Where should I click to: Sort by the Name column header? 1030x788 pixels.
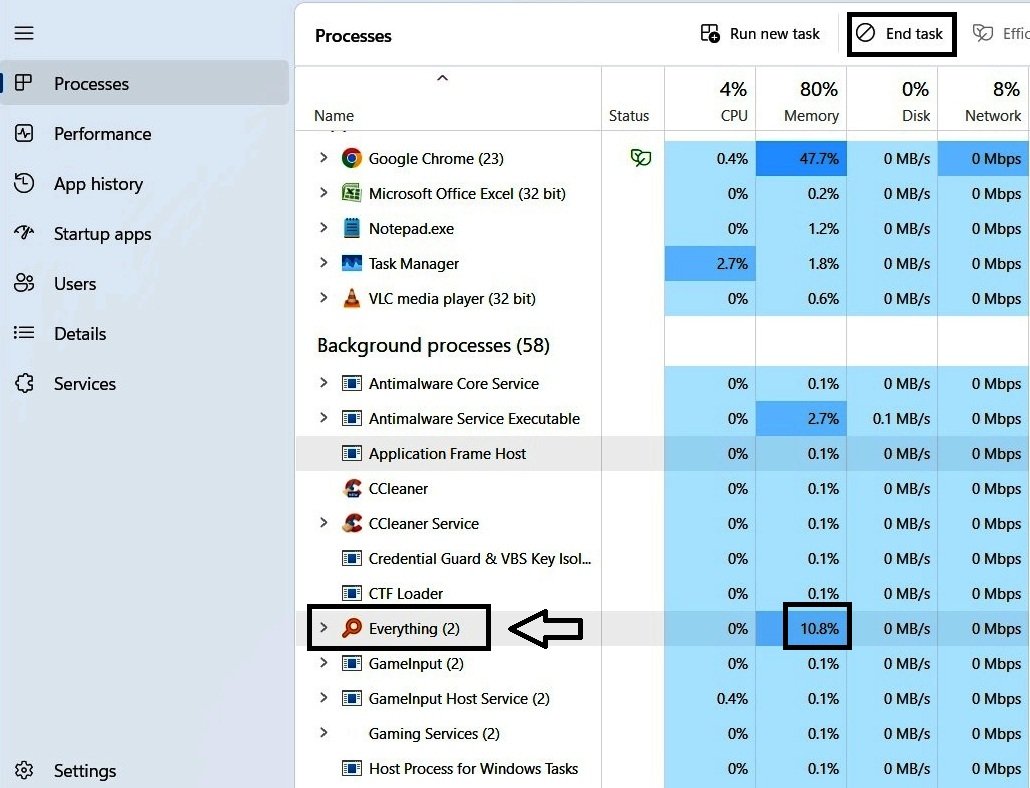(x=448, y=98)
